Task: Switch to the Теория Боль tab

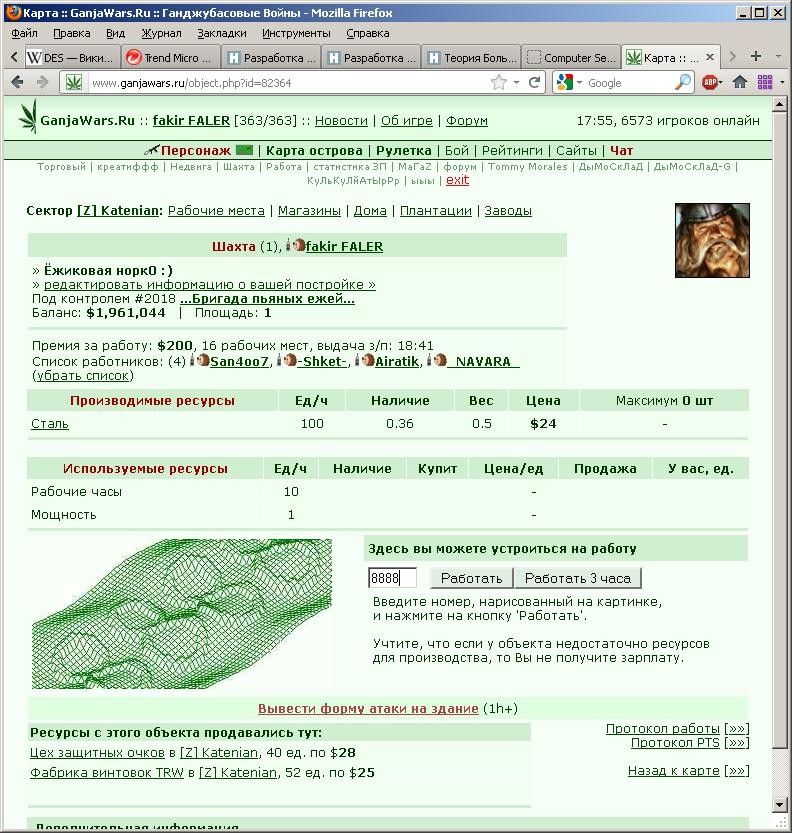Action: [x=472, y=57]
